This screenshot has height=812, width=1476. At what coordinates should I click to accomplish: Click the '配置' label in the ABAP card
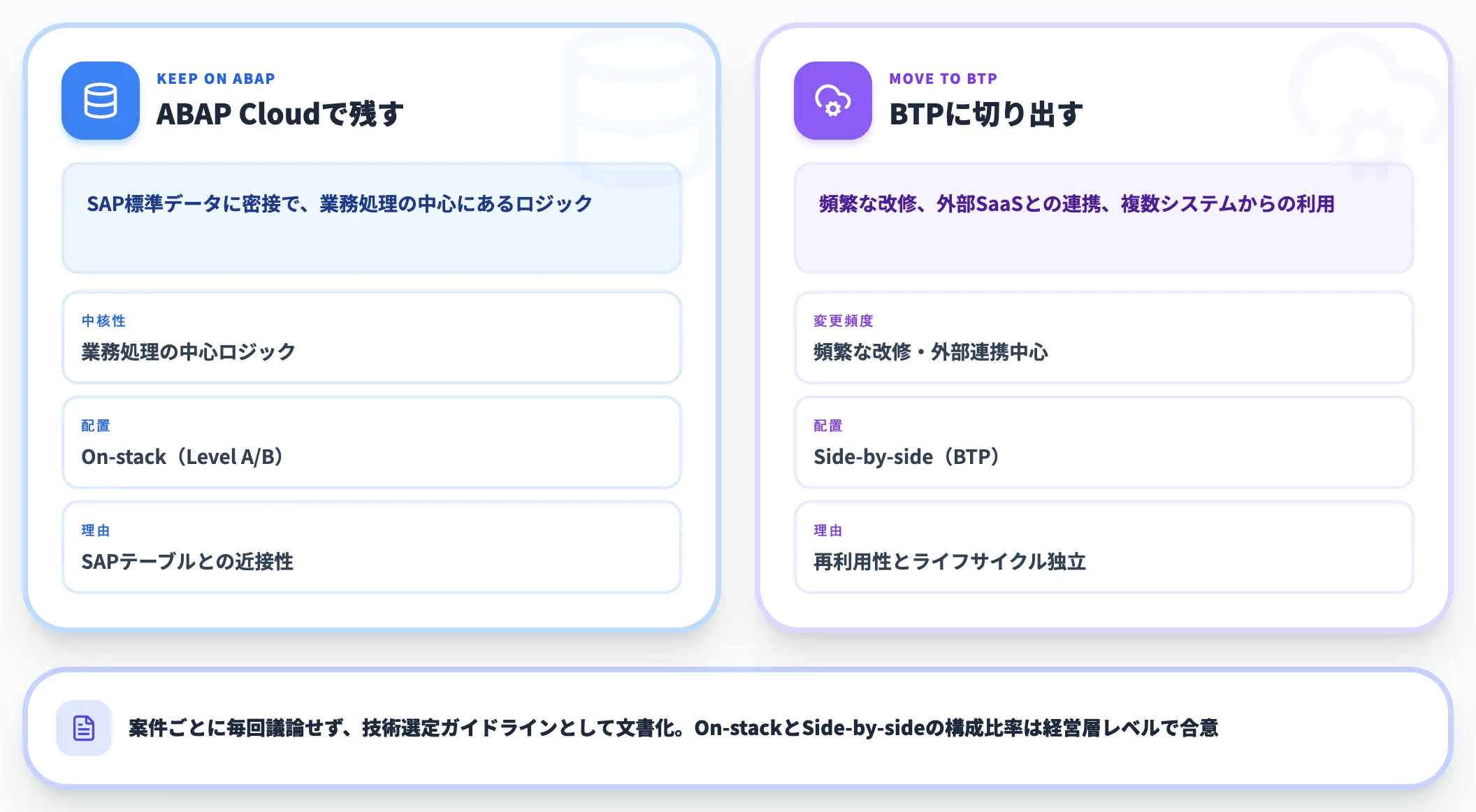96,426
